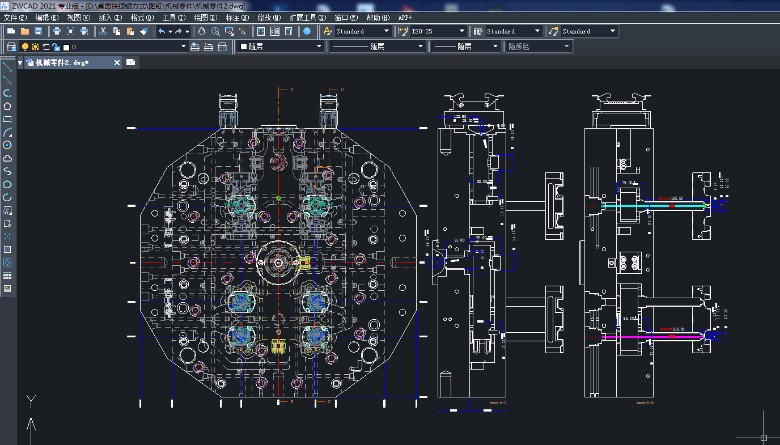Open the 文件 (File) menu
Viewport: 780px width, 445px height.
15,17
